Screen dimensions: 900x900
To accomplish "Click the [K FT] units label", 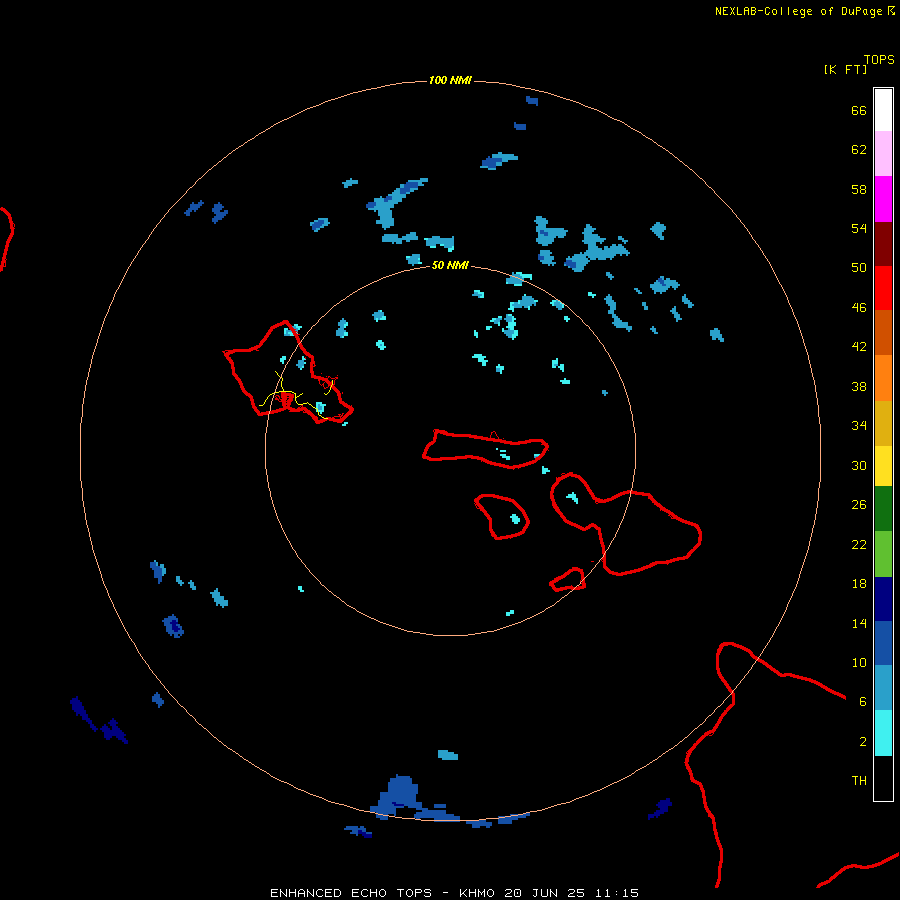I will [x=845, y=69].
